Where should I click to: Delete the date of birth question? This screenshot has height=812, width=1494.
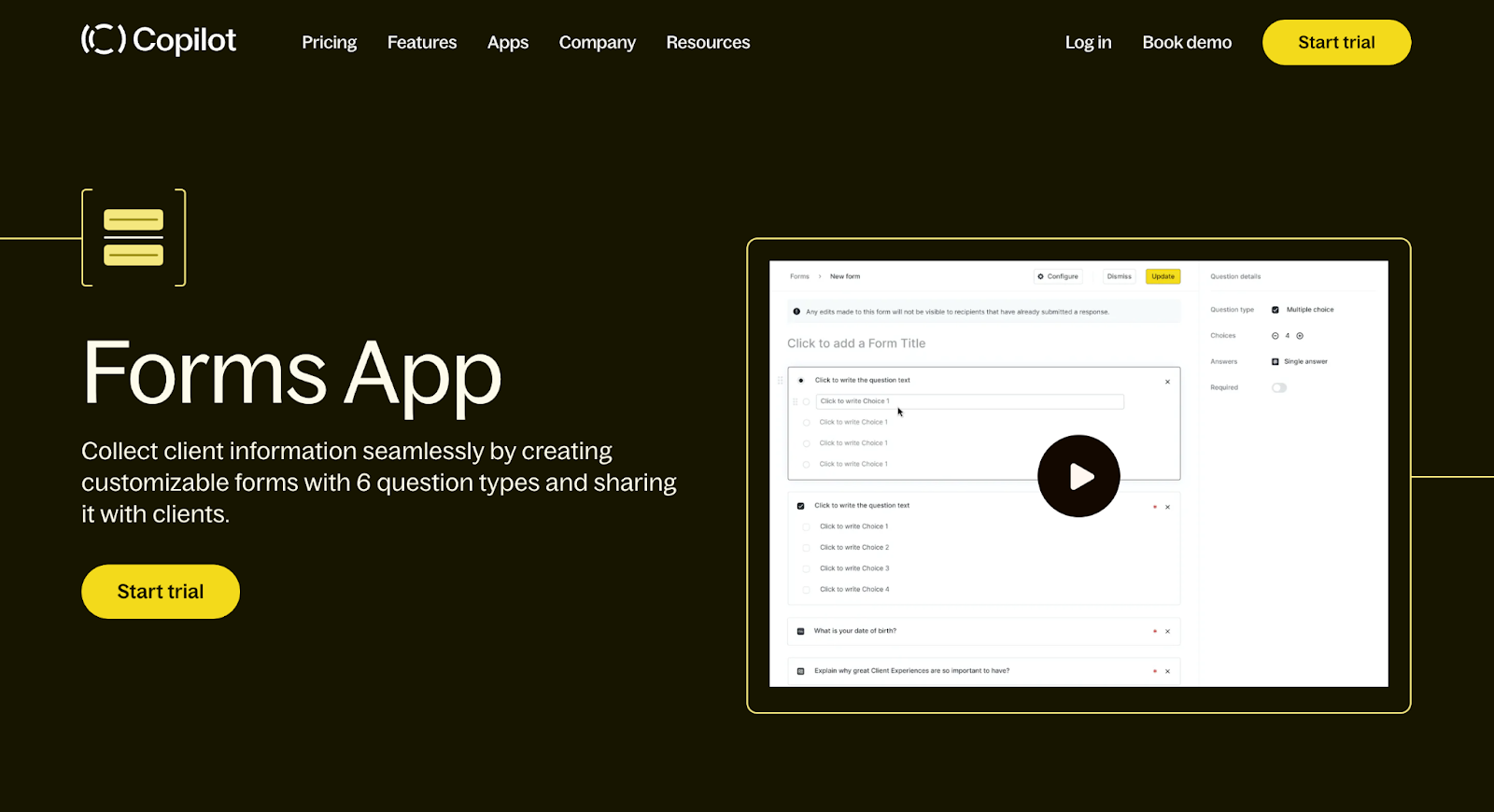click(x=1167, y=632)
